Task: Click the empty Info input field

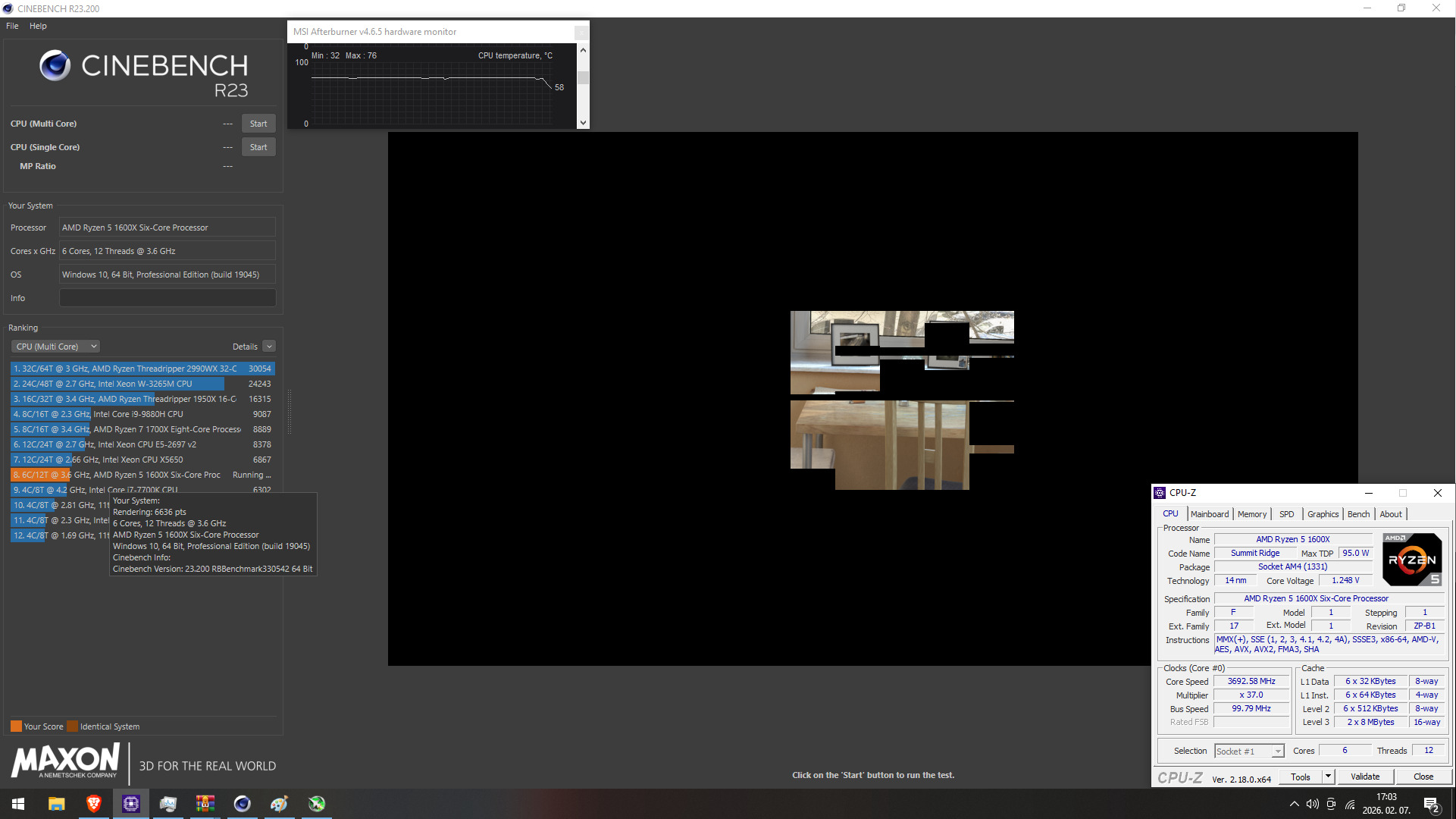Action: (168, 298)
